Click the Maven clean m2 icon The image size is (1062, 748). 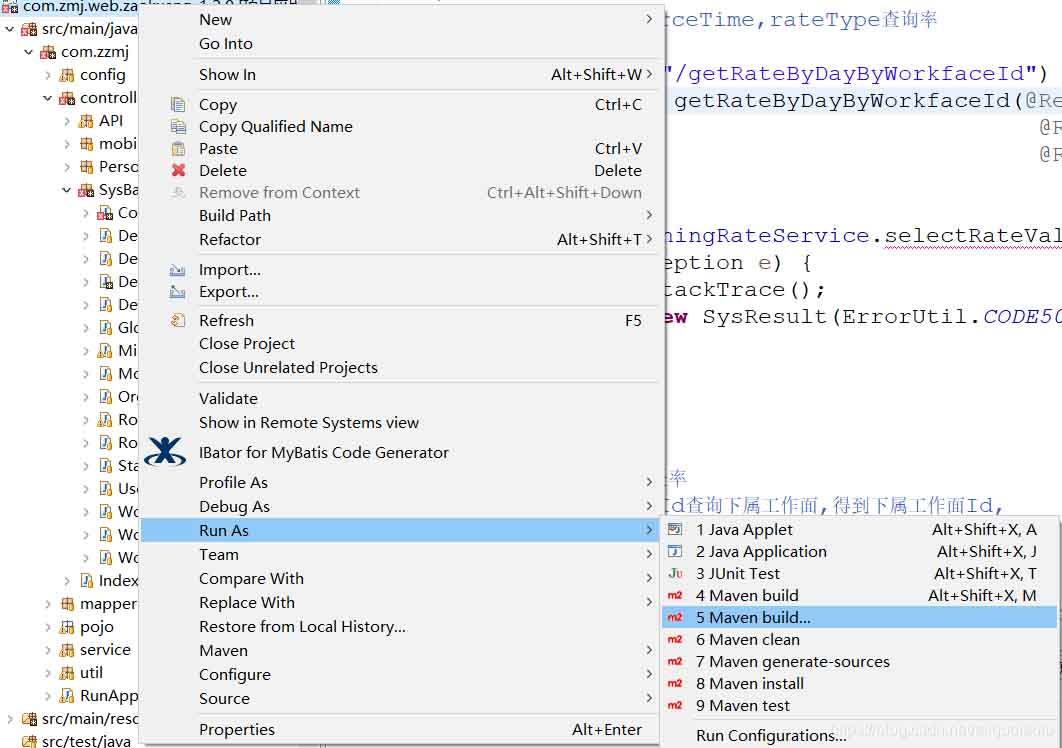[x=675, y=640]
